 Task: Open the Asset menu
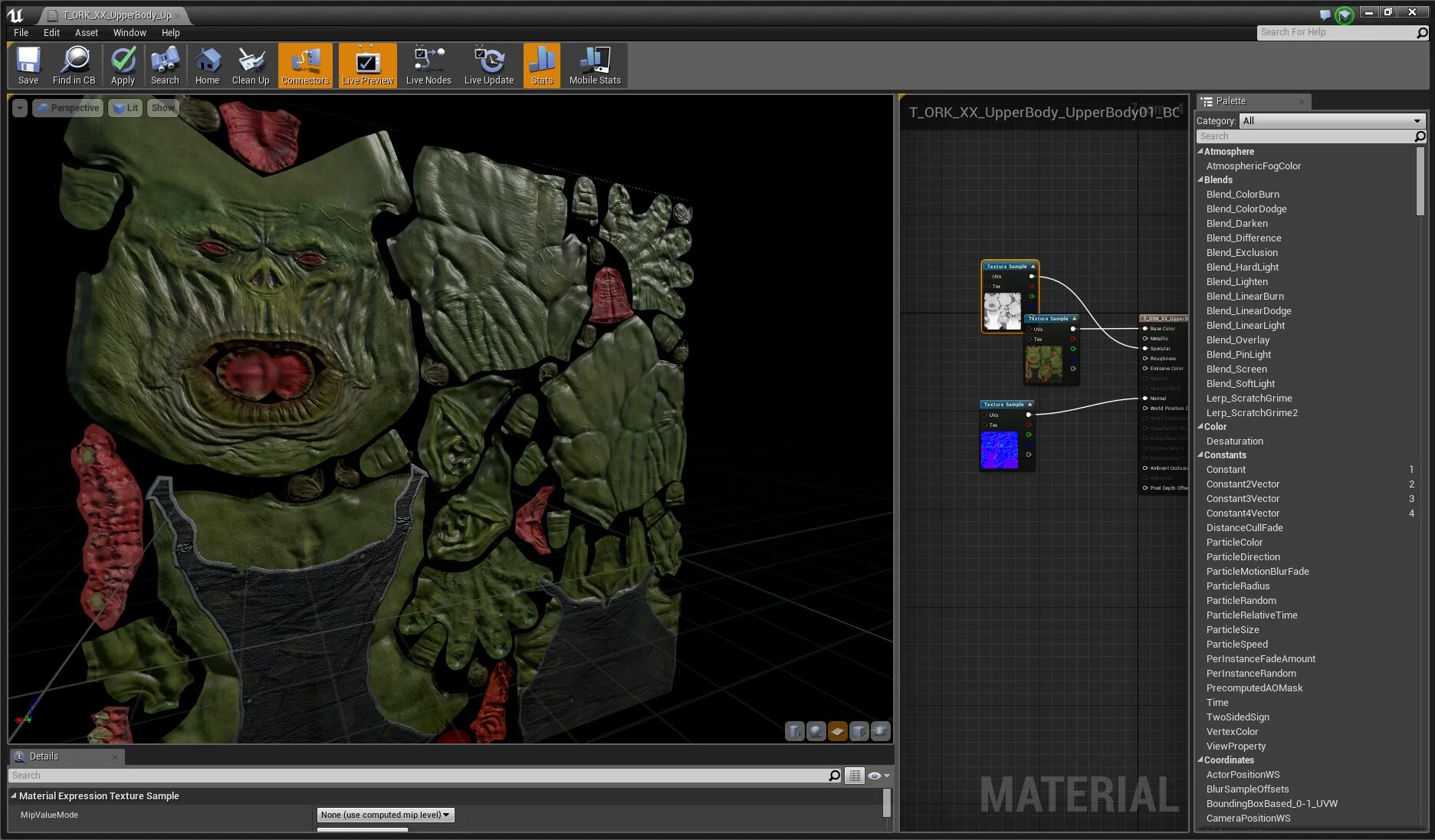coord(86,33)
